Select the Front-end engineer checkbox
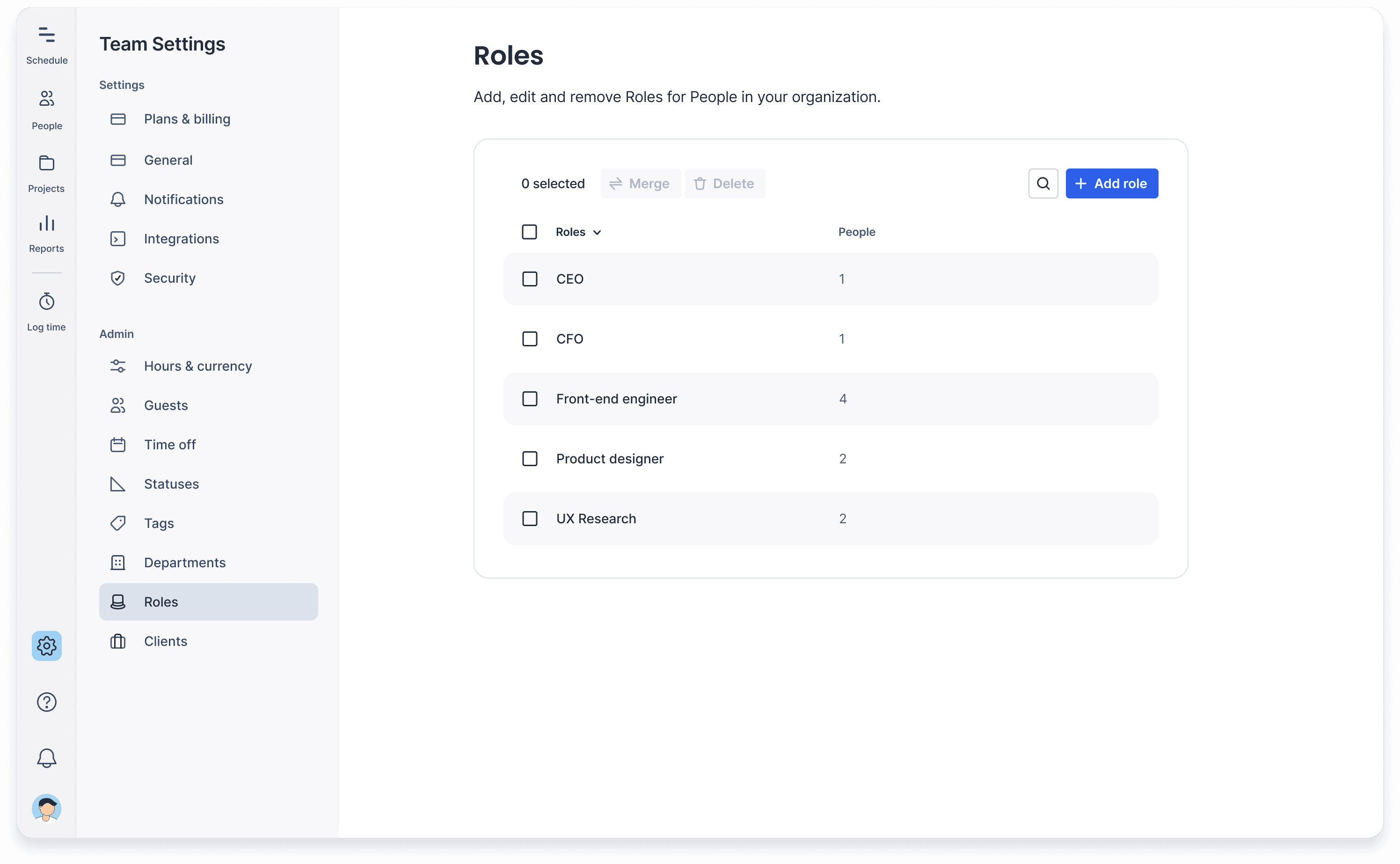Viewport: 1400px width, 864px height. (x=530, y=399)
